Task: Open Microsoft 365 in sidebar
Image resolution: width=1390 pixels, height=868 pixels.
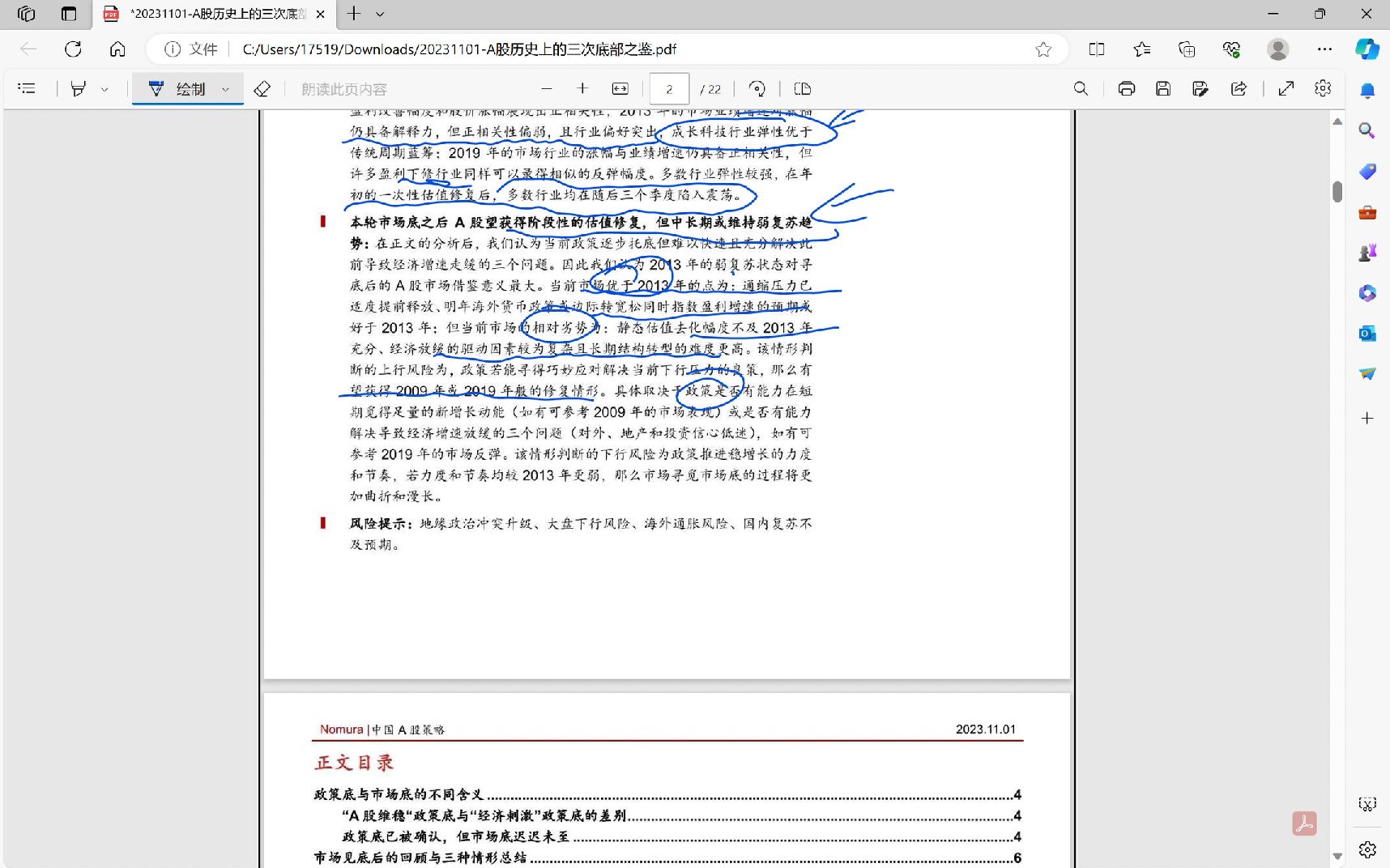Action: tap(1367, 293)
